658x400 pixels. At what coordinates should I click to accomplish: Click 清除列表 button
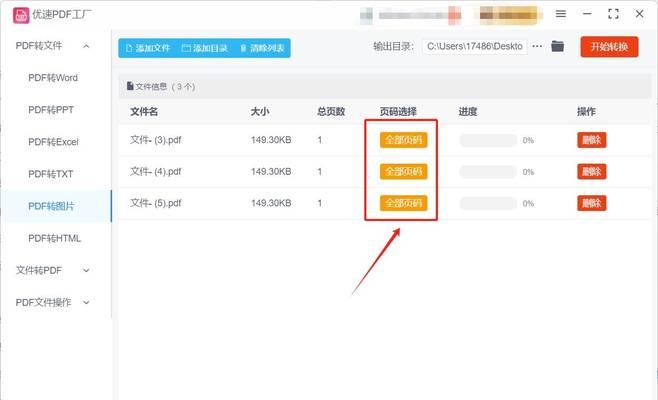pyautogui.click(x=262, y=48)
